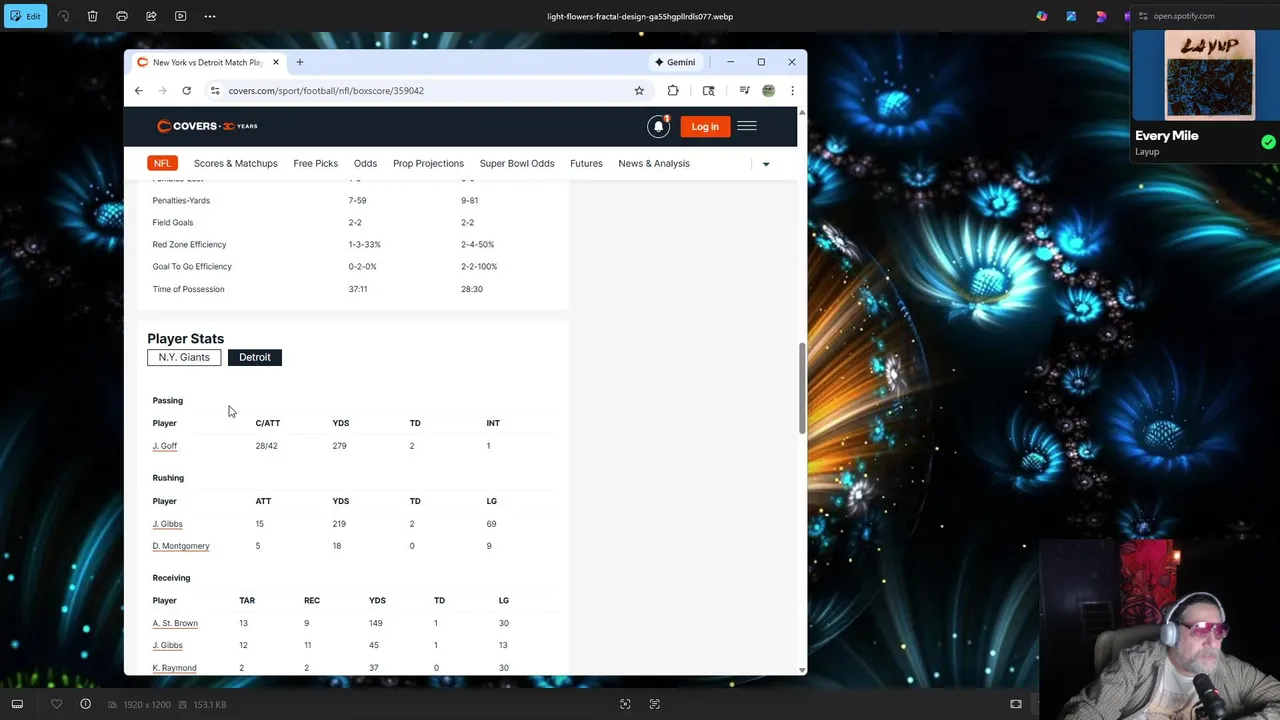Open News & Analysis menu item
Screen dimensions: 1280x720
tap(654, 163)
